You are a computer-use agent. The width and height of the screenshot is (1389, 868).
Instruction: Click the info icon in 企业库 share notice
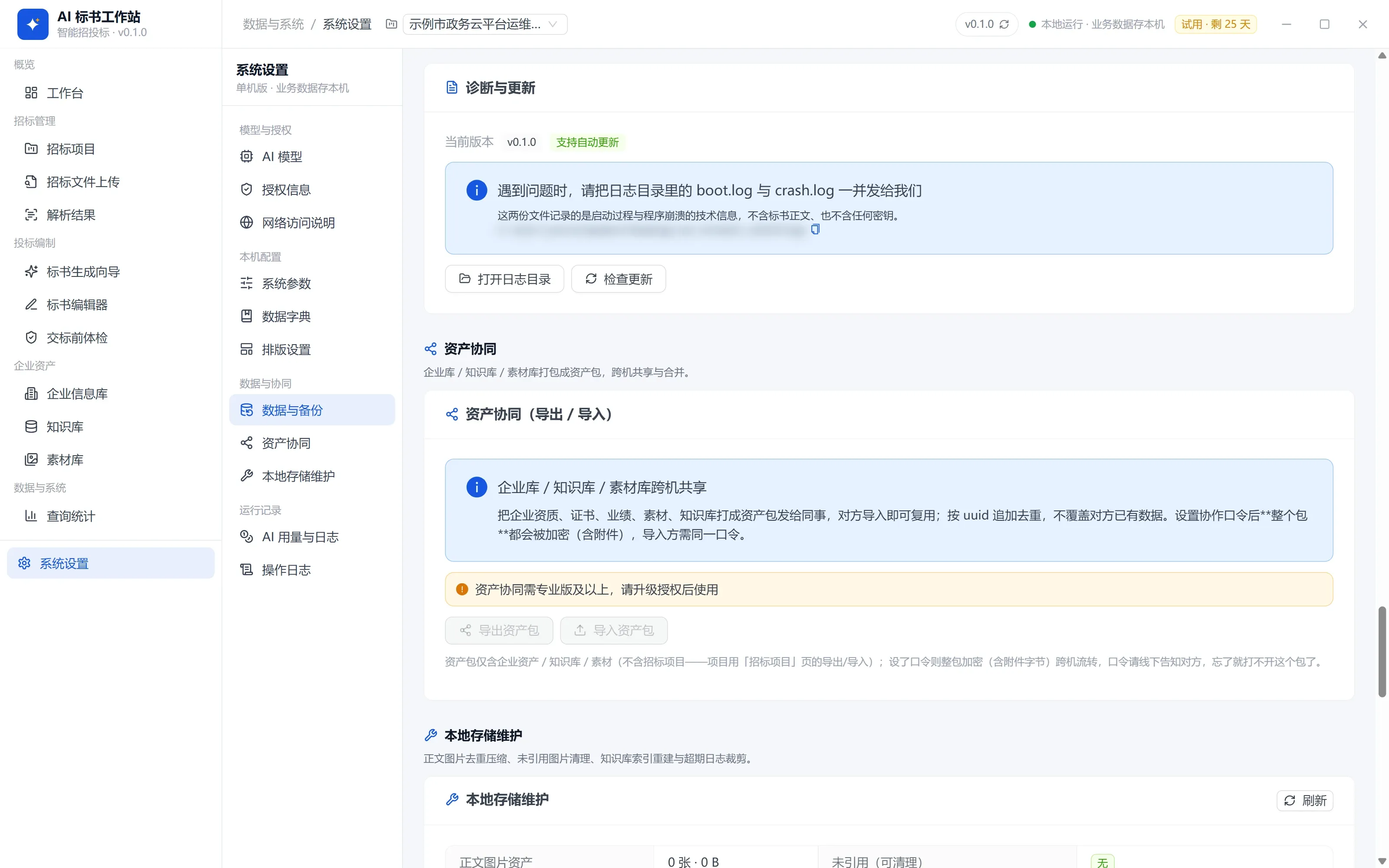click(x=477, y=487)
